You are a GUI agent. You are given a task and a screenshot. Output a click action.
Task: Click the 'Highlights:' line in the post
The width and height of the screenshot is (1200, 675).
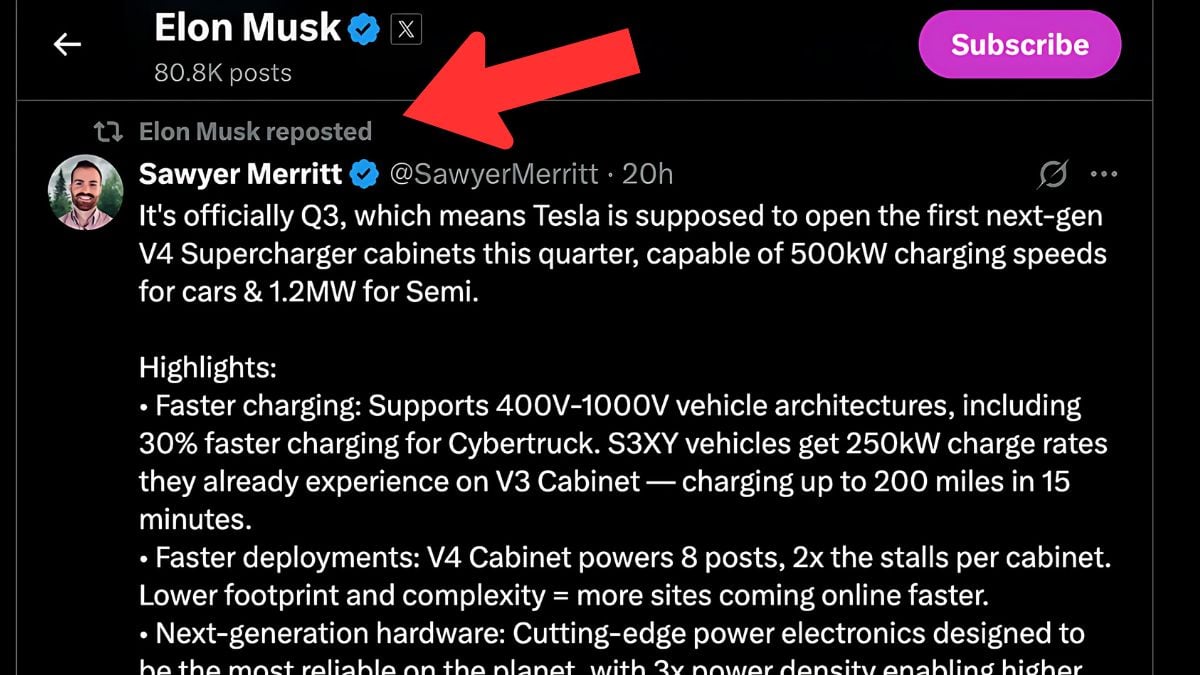click(x=206, y=367)
